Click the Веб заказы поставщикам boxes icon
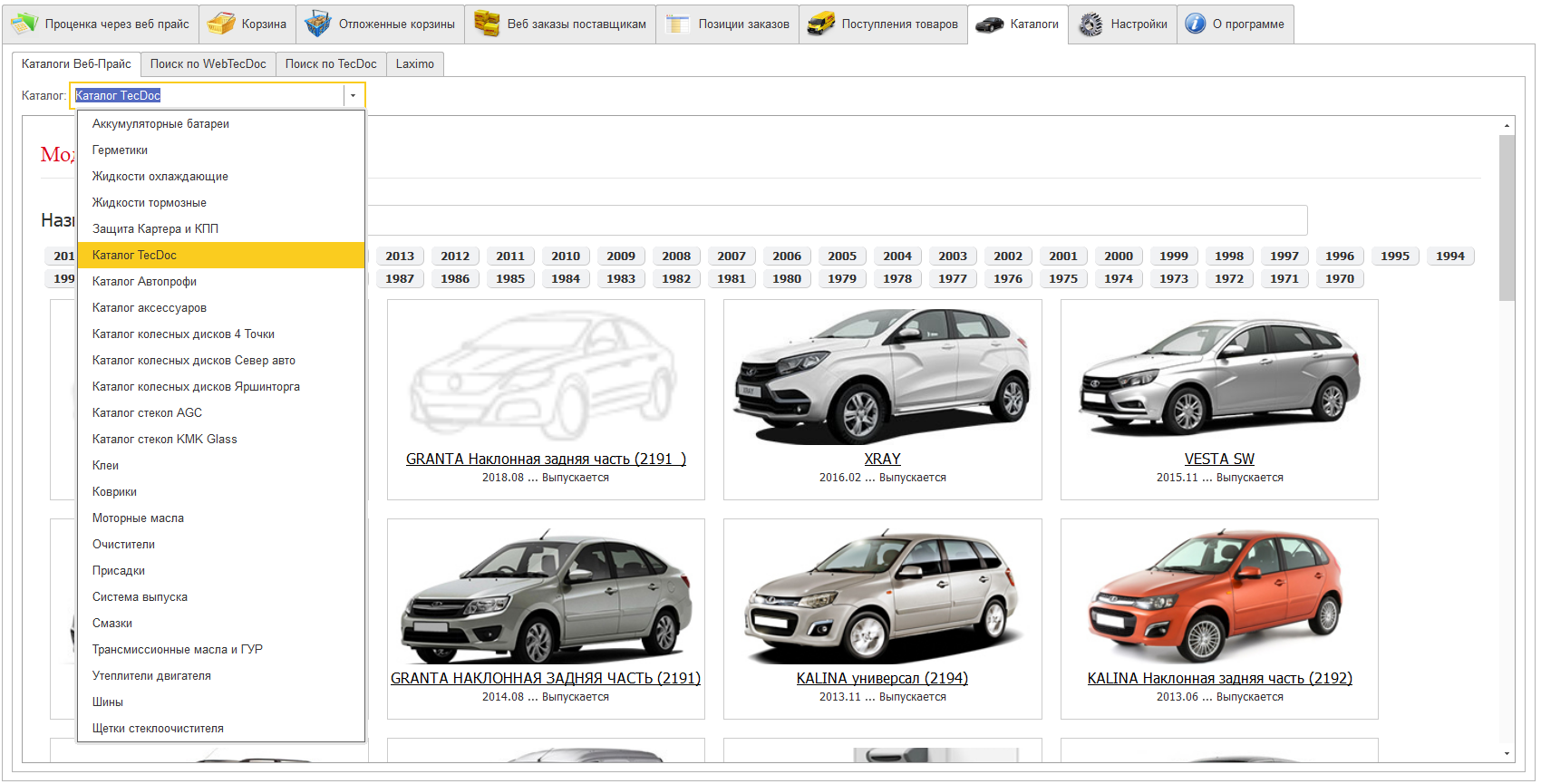Screen dimensions: 1541x784 tap(487, 24)
